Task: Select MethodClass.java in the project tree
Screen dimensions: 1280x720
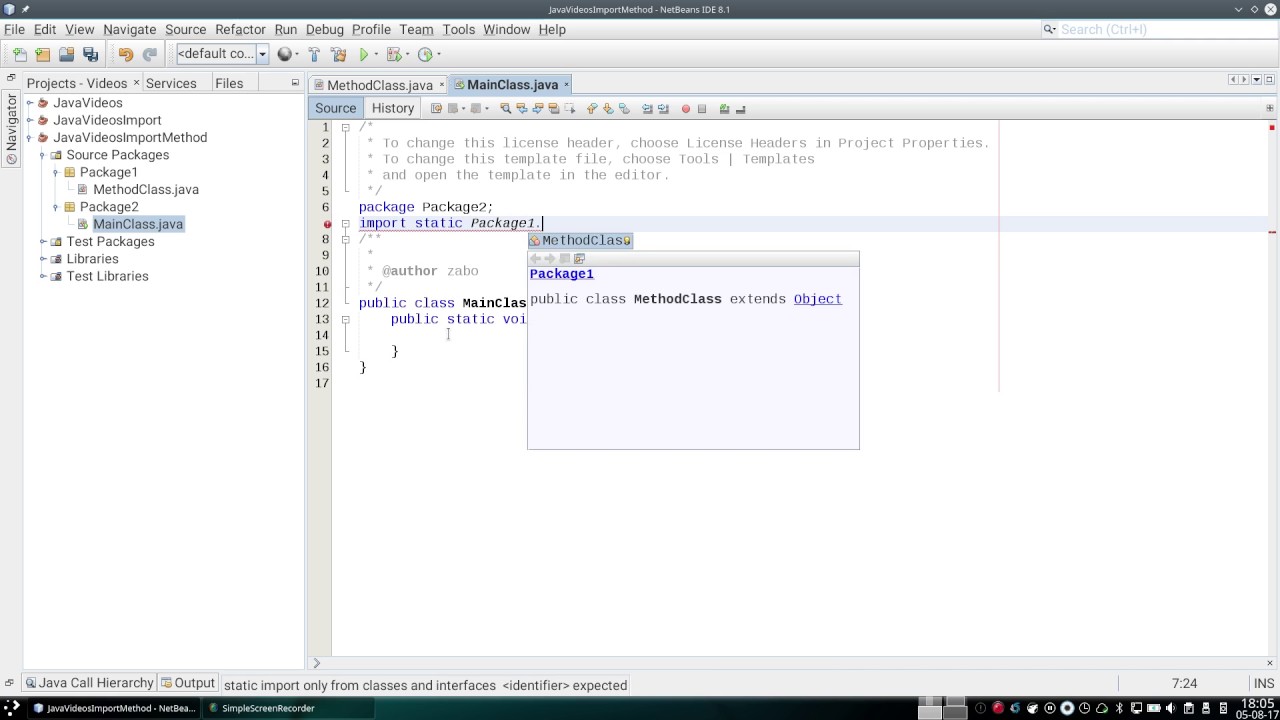Action: tap(146, 189)
